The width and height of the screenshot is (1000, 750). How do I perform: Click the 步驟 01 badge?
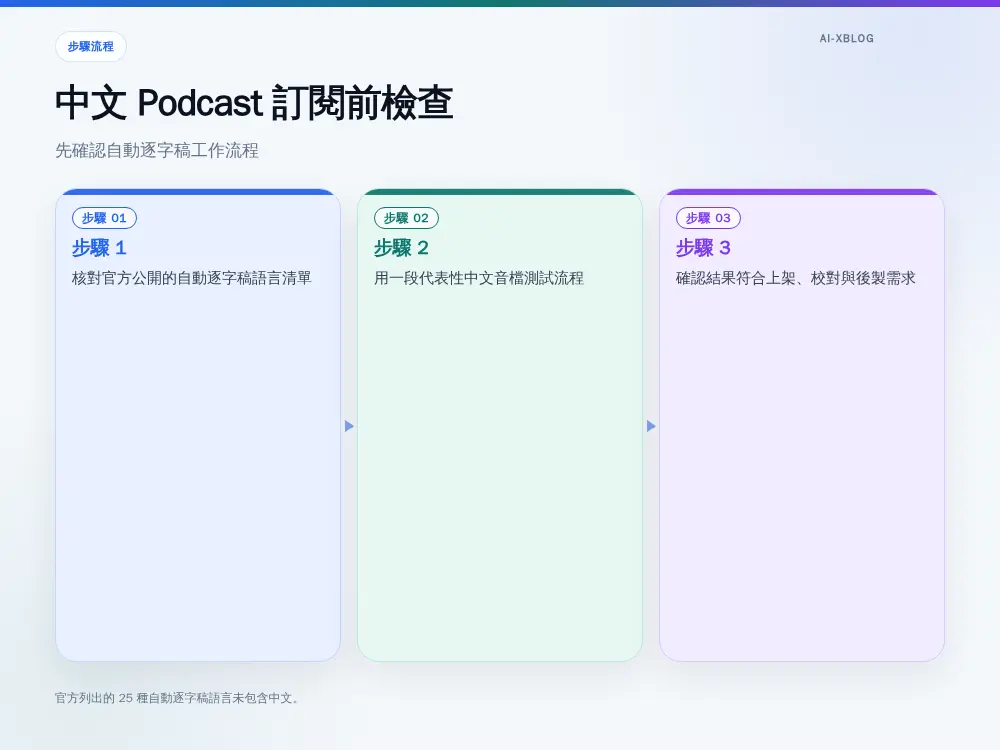[x=105, y=218]
